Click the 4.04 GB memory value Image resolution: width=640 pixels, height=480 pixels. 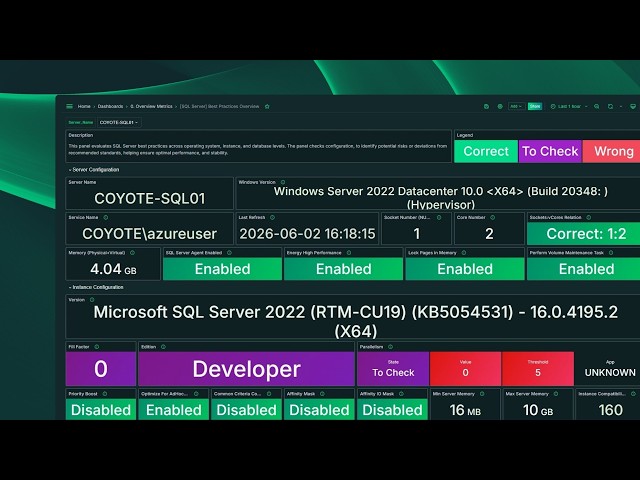113,269
